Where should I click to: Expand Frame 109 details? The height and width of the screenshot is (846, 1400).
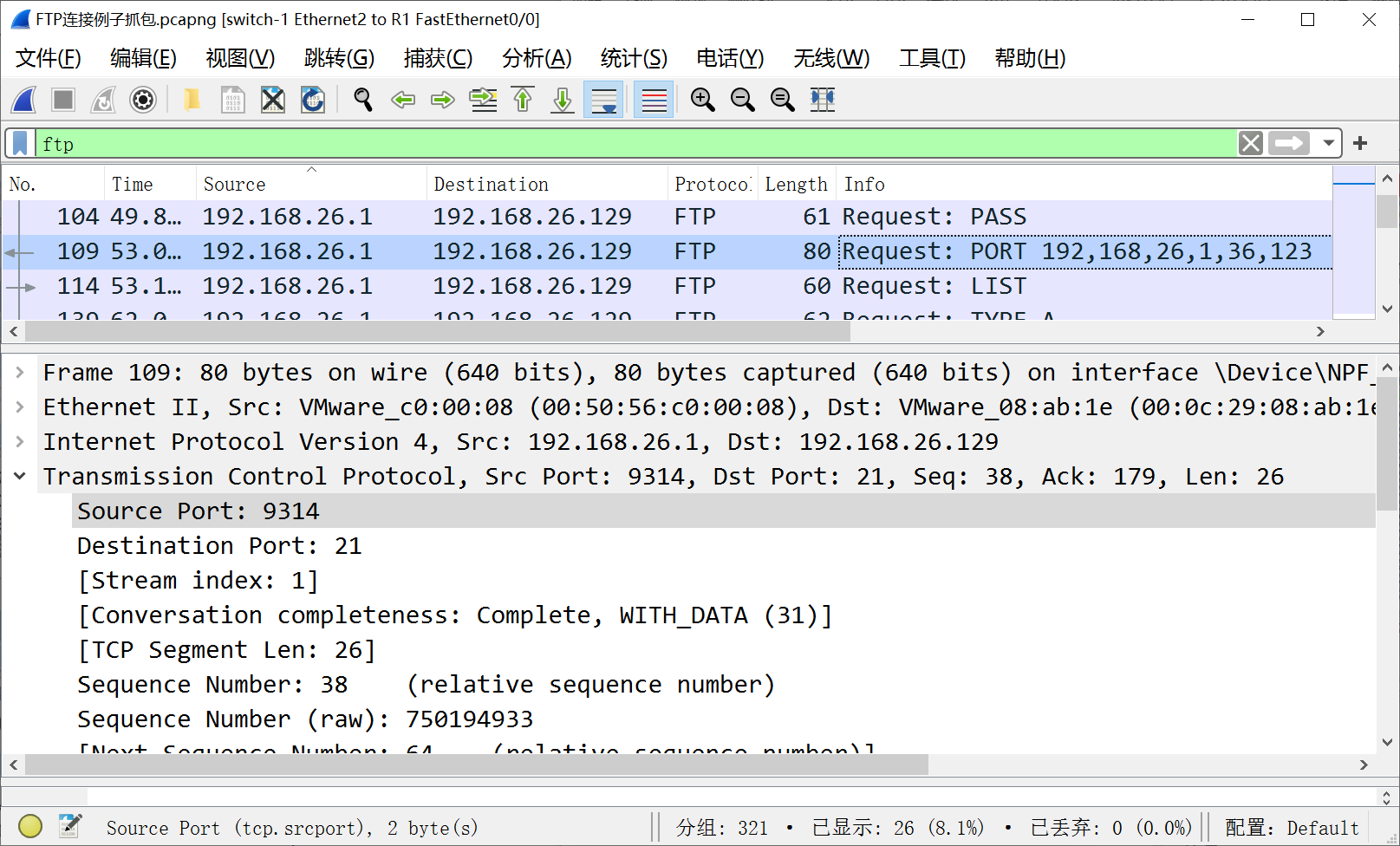[19, 373]
